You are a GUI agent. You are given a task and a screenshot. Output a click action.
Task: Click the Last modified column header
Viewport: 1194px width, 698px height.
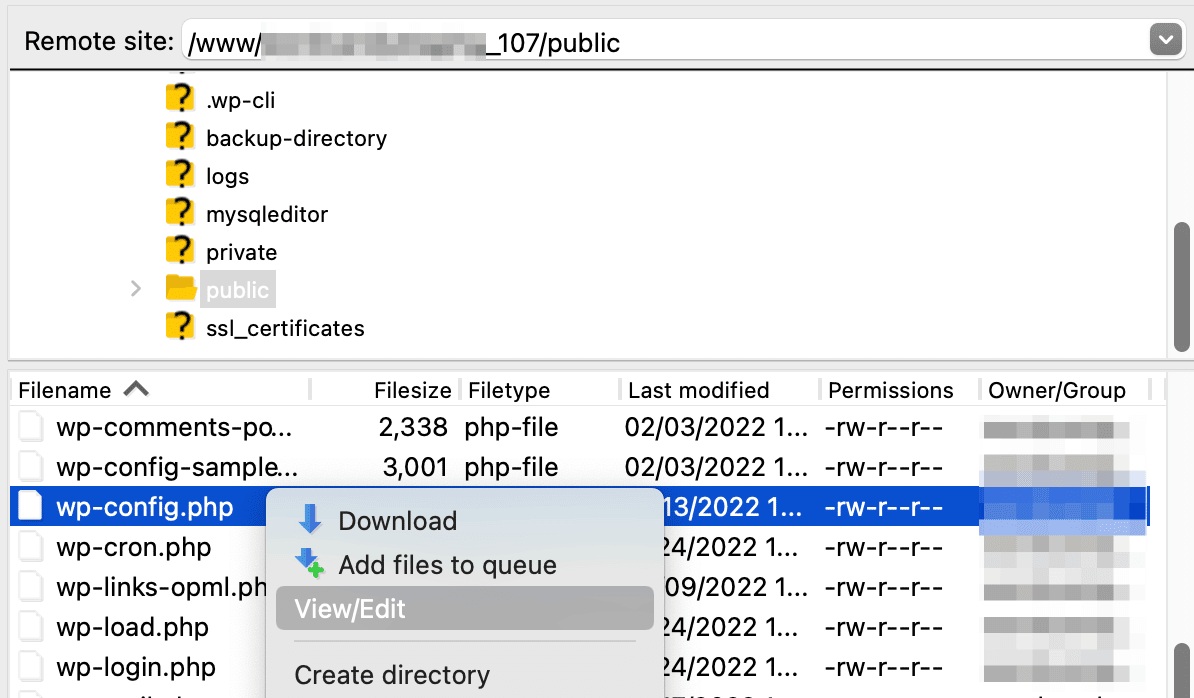696,390
